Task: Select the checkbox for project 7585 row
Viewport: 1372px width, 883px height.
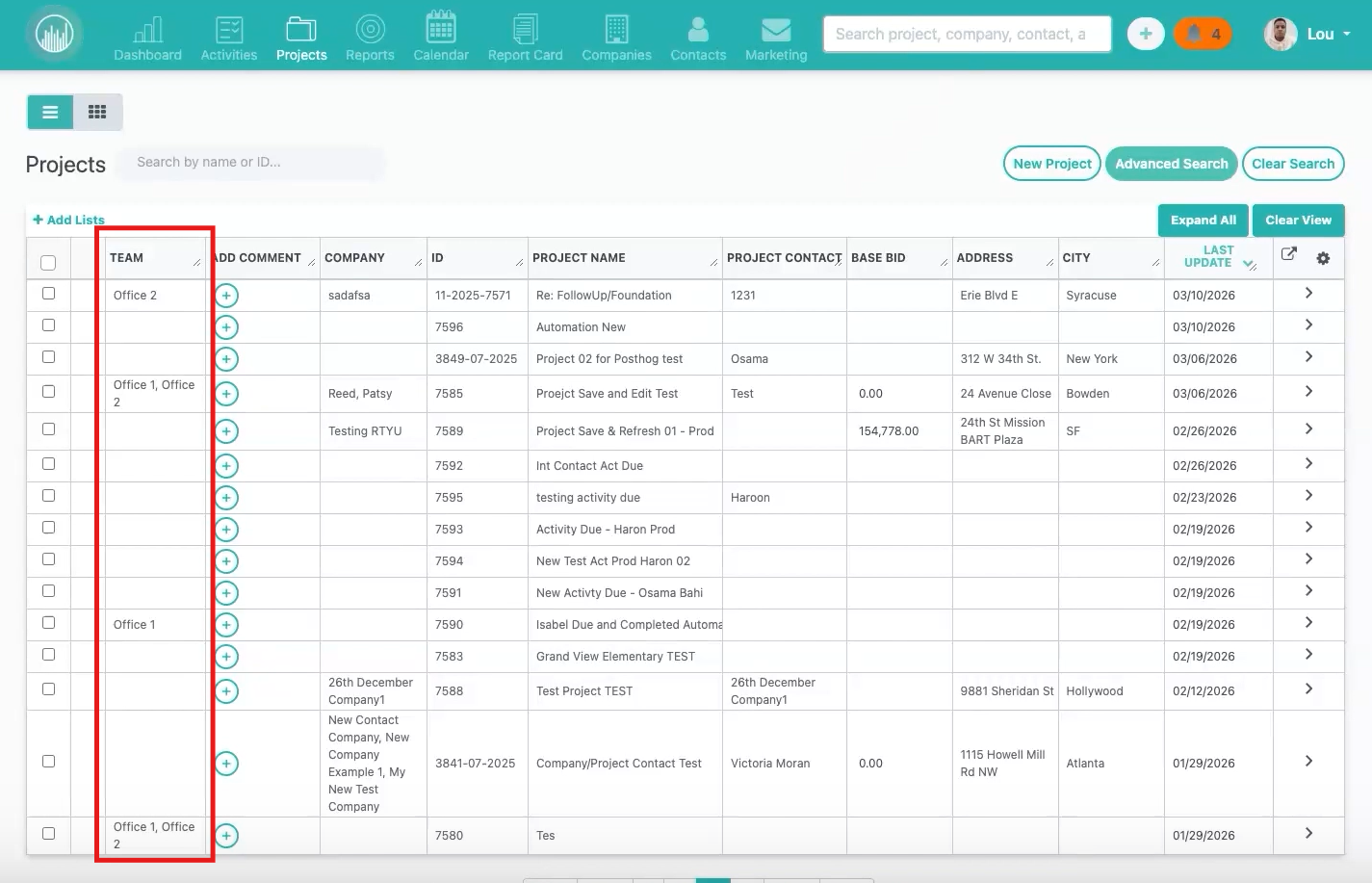Action: [48, 392]
